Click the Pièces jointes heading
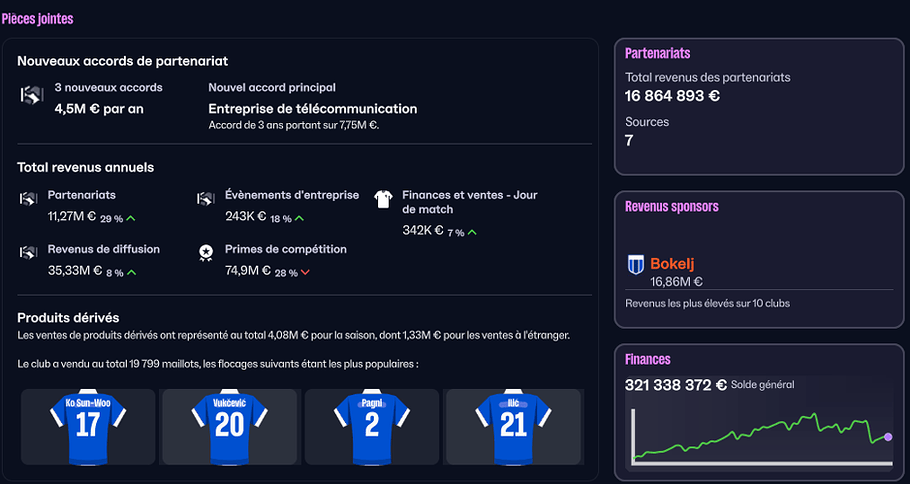The width and height of the screenshot is (910, 484). pos(37,19)
